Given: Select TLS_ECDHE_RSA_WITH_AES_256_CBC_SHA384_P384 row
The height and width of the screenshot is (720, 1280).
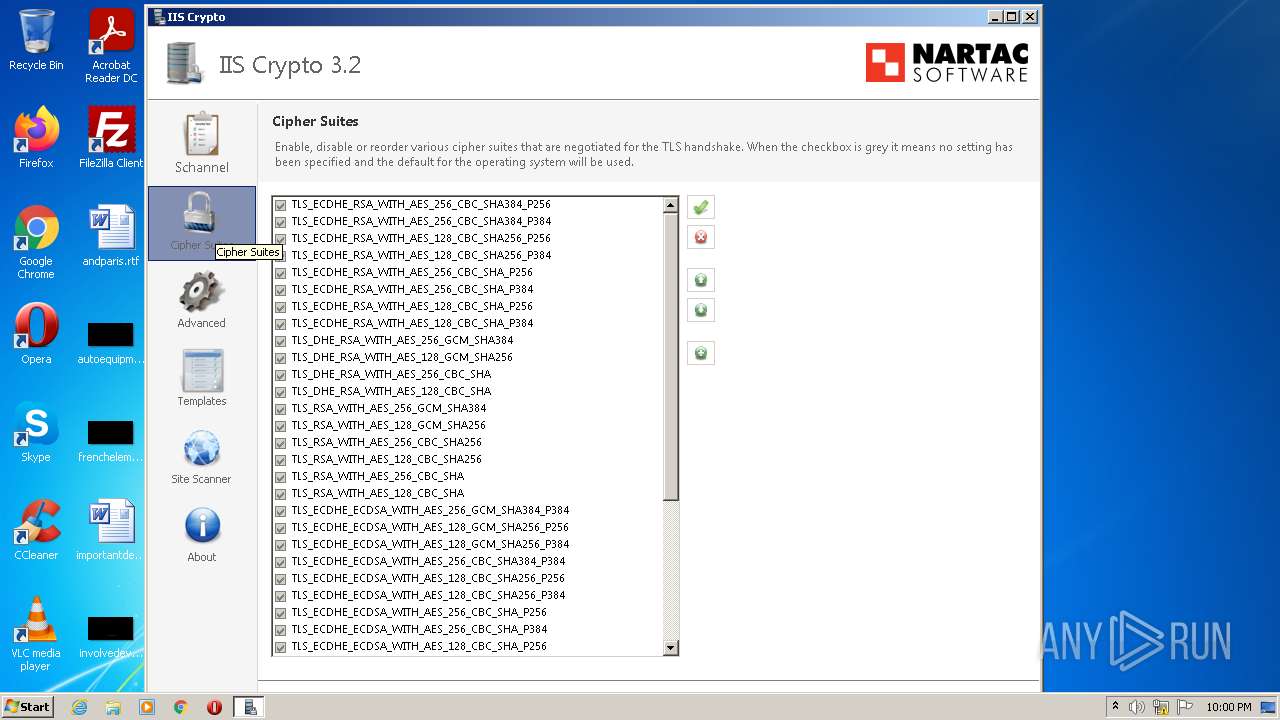Looking at the screenshot, I should [467, 221].
